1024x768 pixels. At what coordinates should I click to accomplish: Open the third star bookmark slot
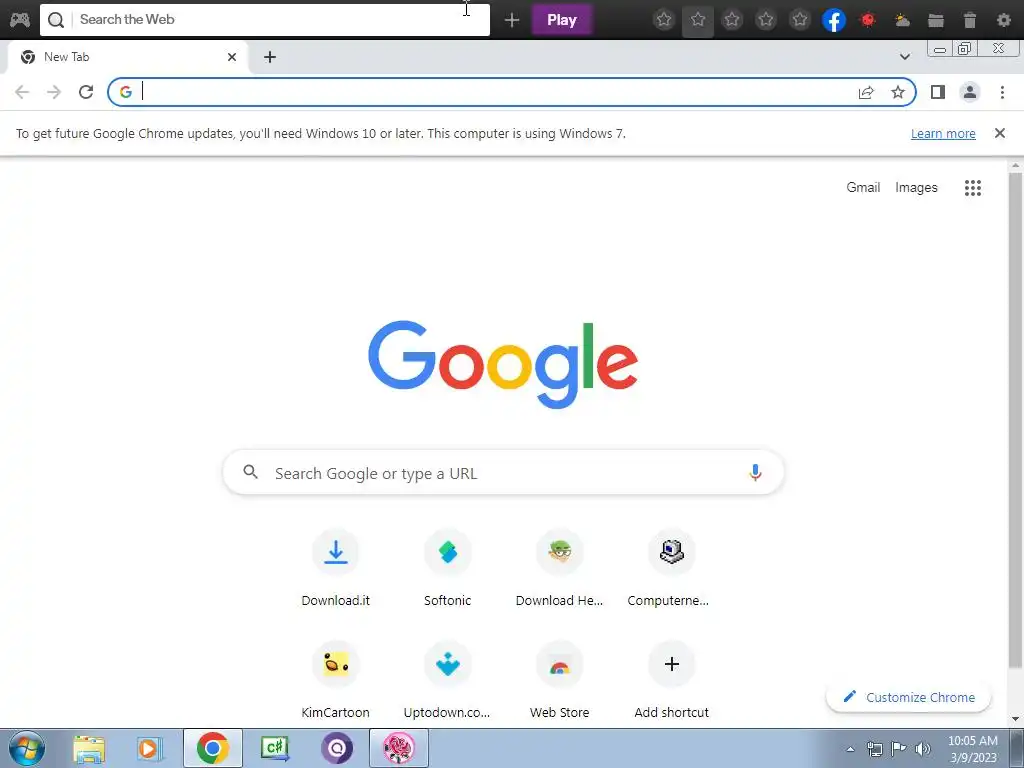point(732,20)
